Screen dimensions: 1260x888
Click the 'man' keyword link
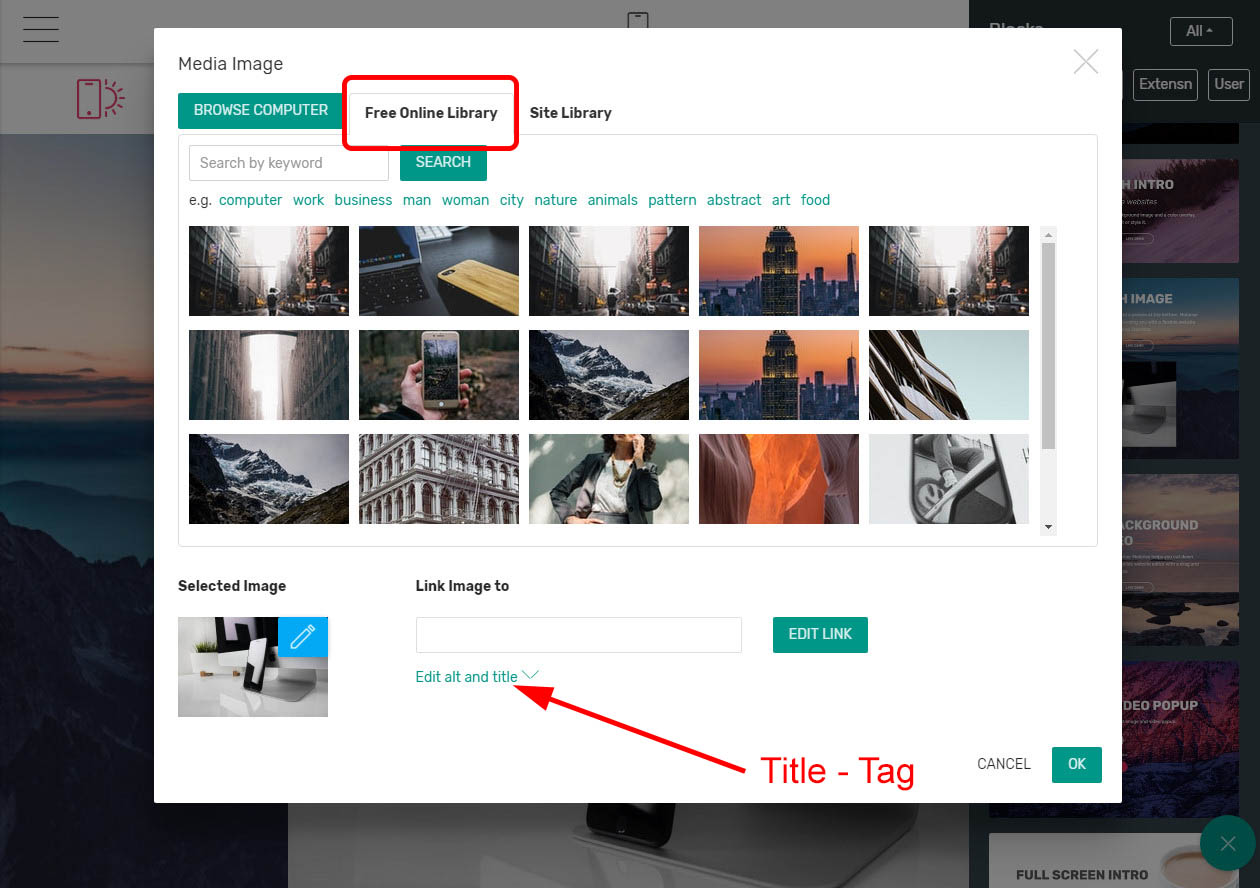click(417, 200)
